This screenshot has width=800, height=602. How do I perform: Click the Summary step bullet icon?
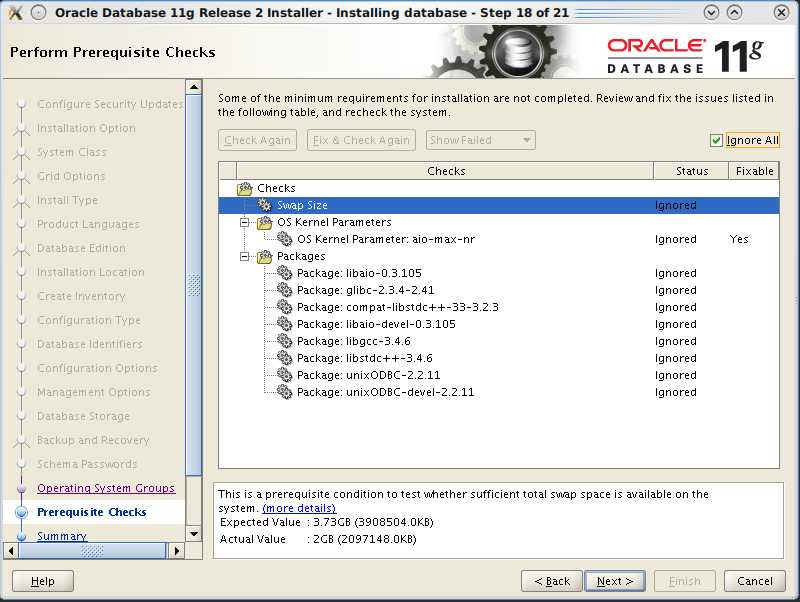[21, 536]
